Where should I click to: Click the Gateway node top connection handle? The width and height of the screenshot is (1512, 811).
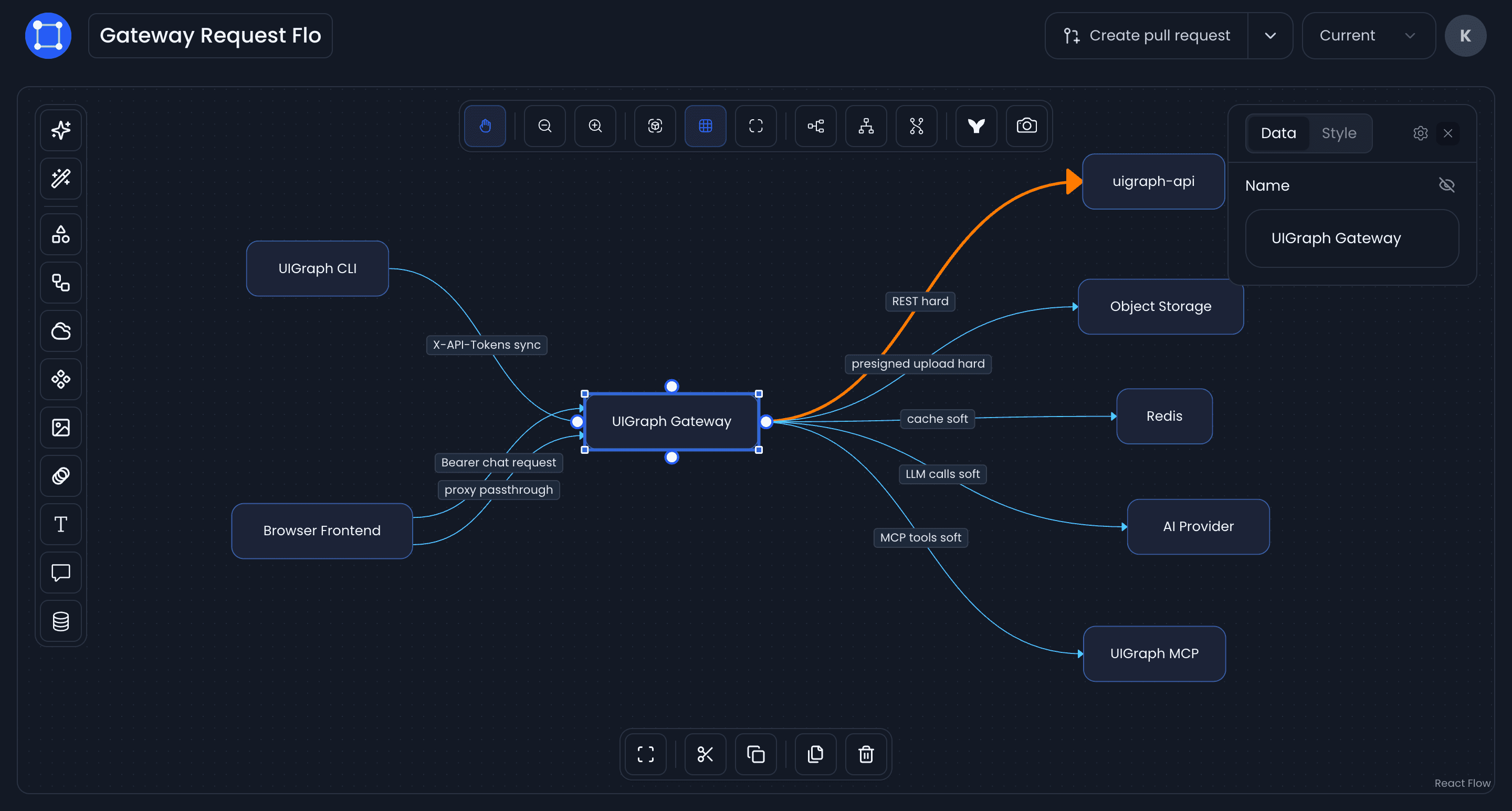point(671,387)
